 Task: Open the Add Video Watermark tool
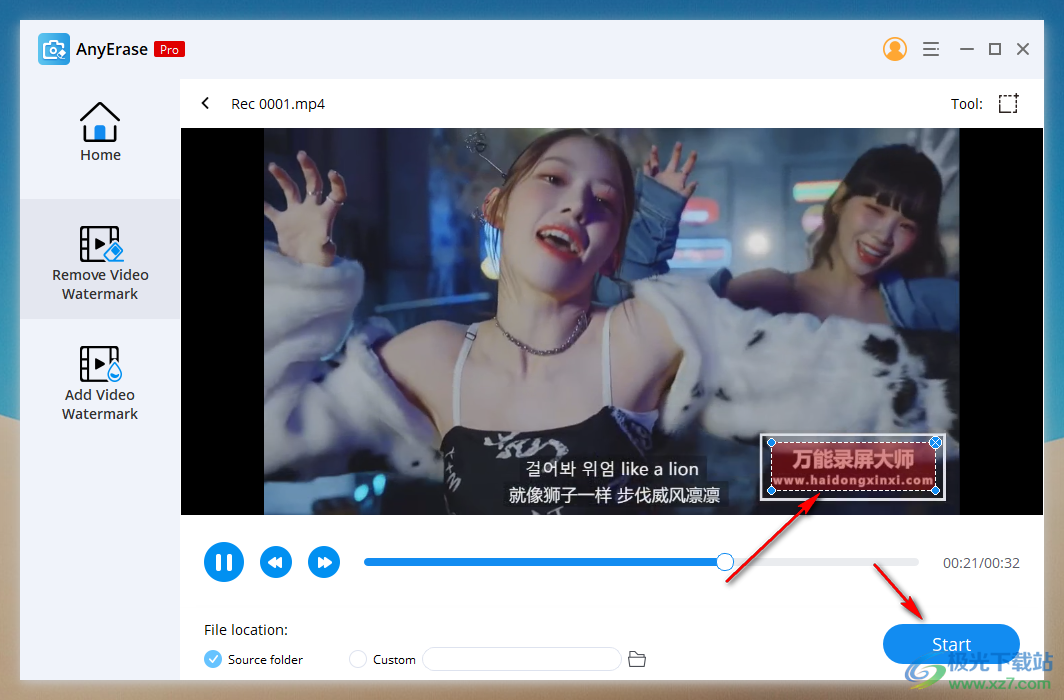(x=100, y=380)
